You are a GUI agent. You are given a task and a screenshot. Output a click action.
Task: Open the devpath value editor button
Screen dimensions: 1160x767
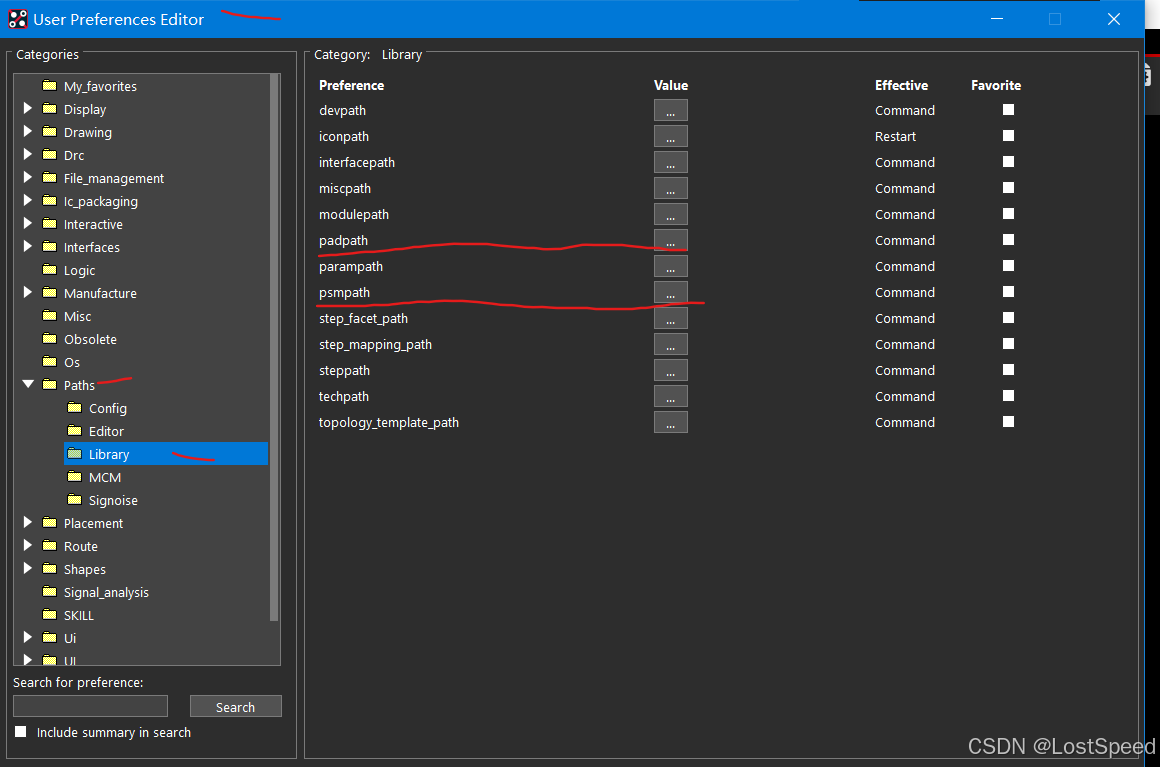670,110
